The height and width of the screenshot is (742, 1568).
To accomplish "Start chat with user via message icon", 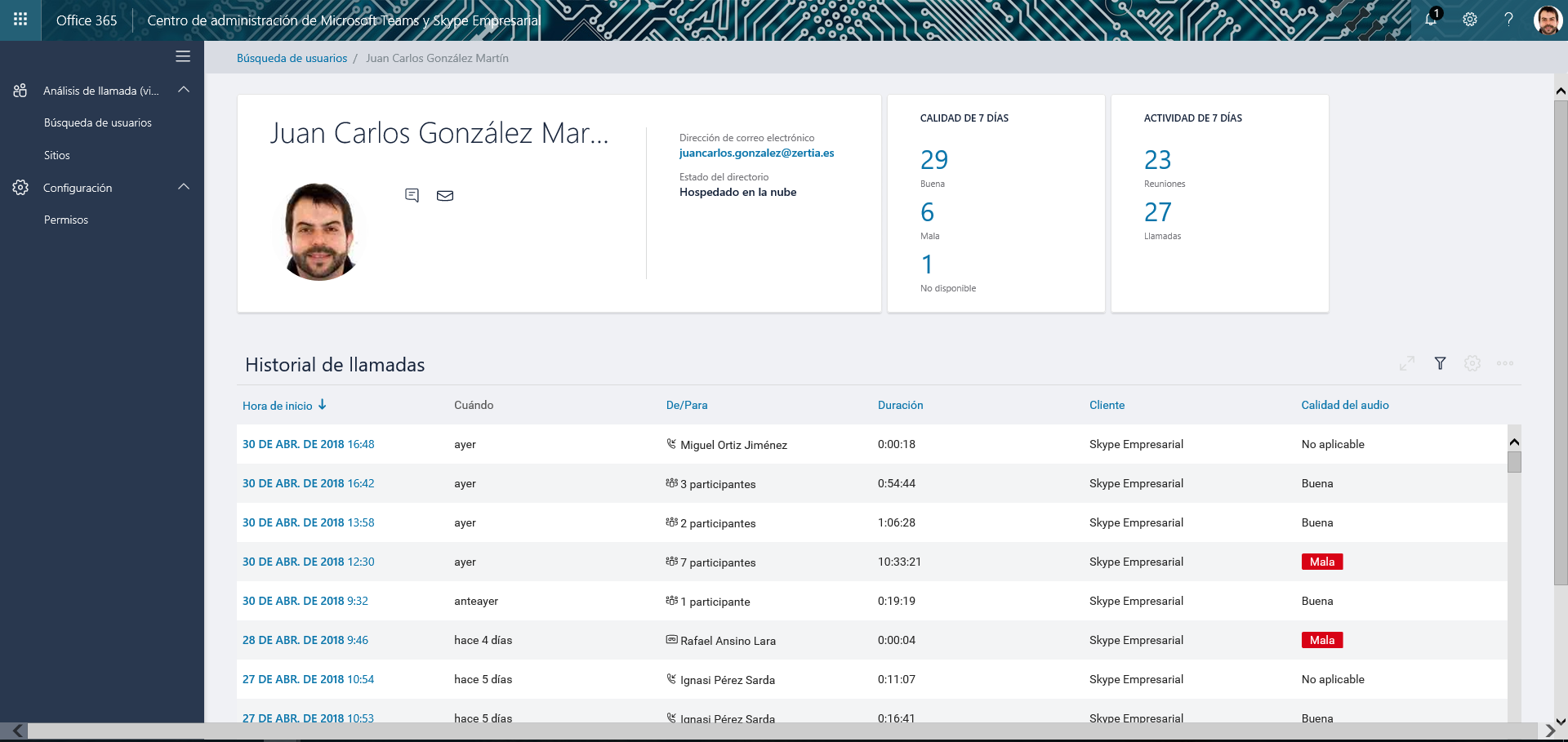I will coord(412,195).
